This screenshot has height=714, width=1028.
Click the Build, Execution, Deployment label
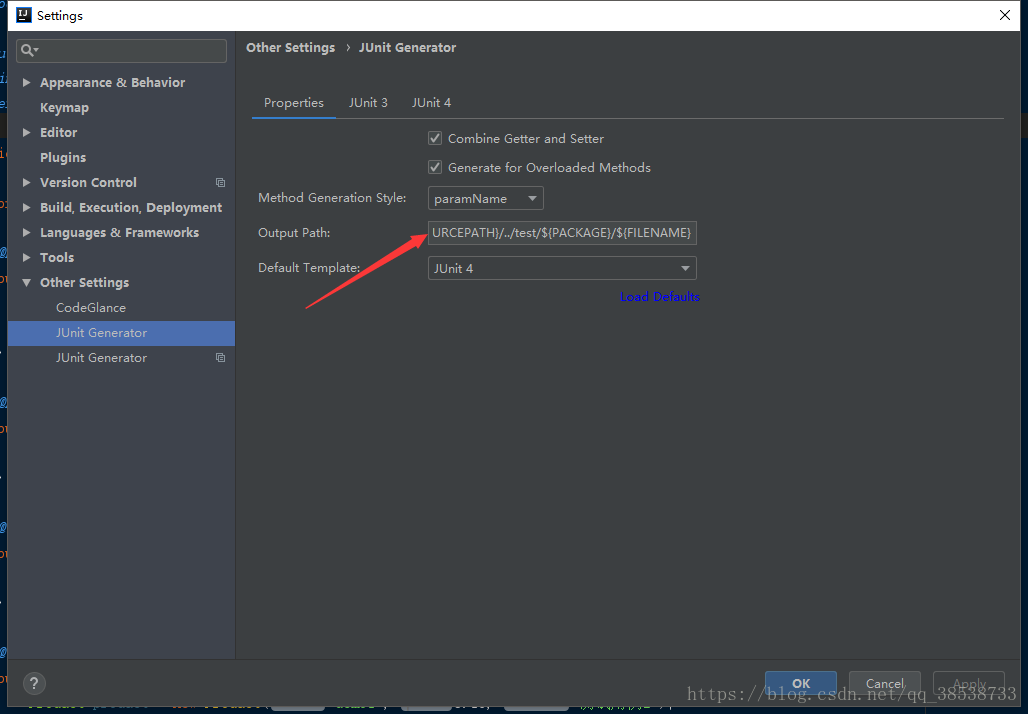coord(130,208)
